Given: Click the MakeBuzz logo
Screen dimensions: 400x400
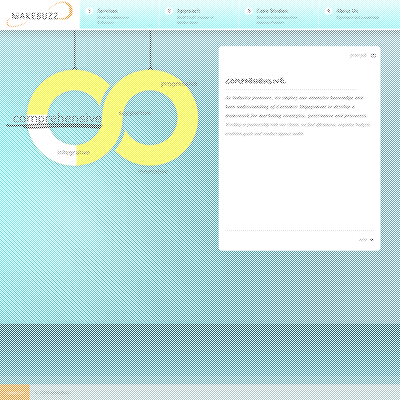Looking at the screenshot, I should pos(39,15).
